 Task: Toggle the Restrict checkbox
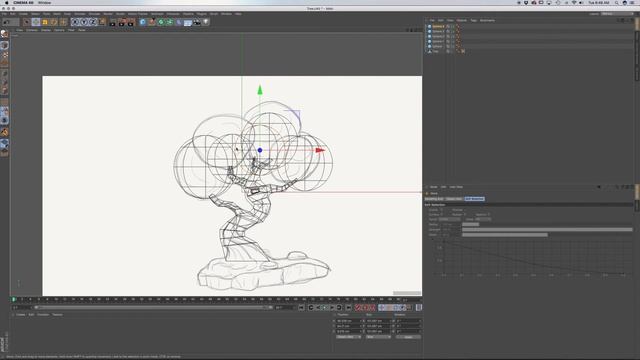(x=489, y=214)
